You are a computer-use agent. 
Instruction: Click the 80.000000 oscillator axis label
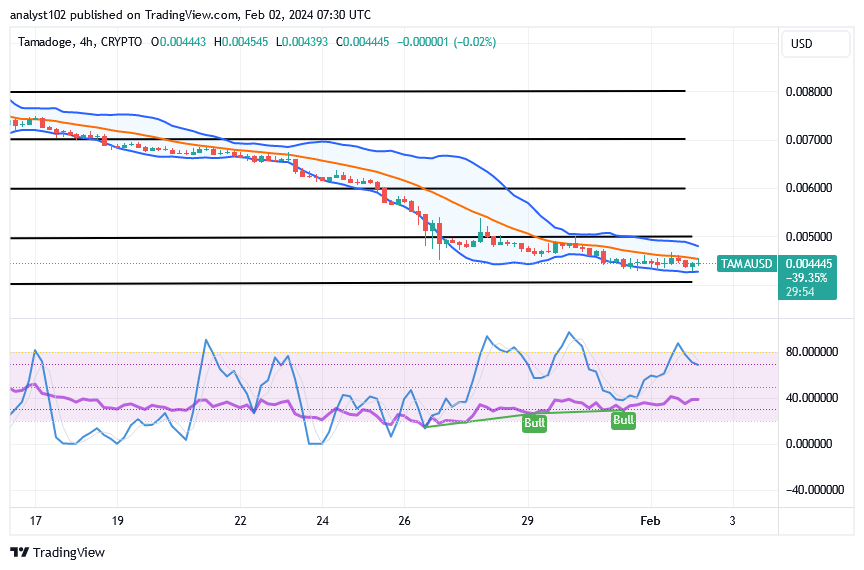click(x=812, y=352)
